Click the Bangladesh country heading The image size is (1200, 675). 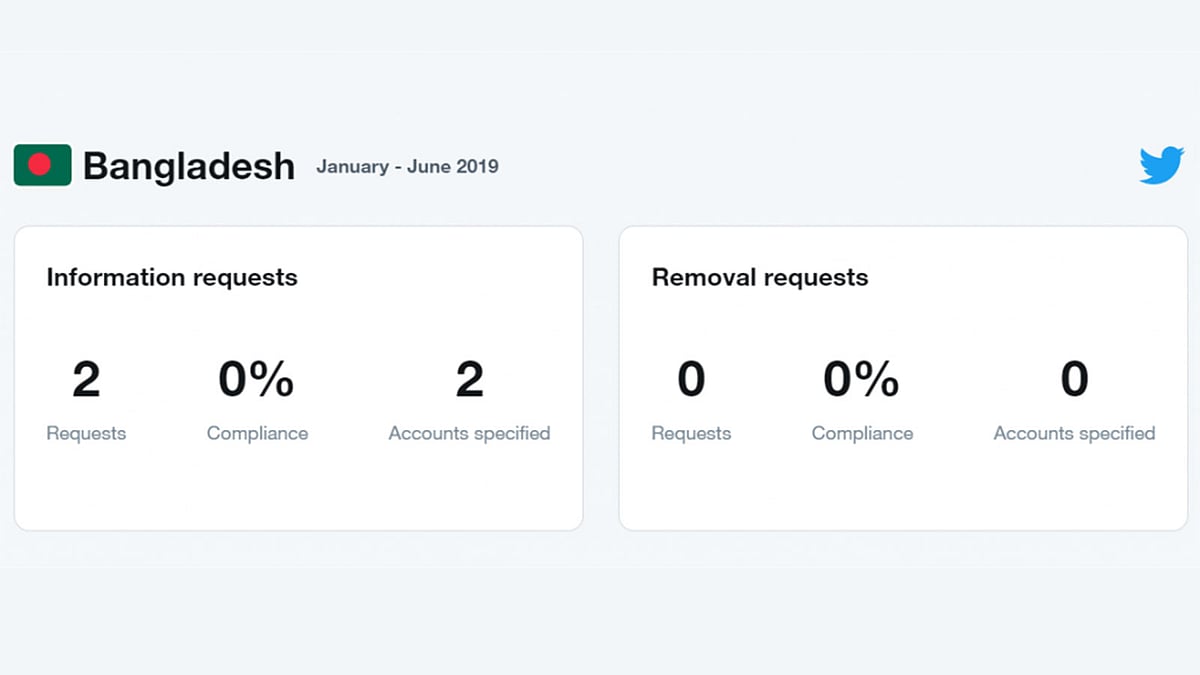(189, 166)
